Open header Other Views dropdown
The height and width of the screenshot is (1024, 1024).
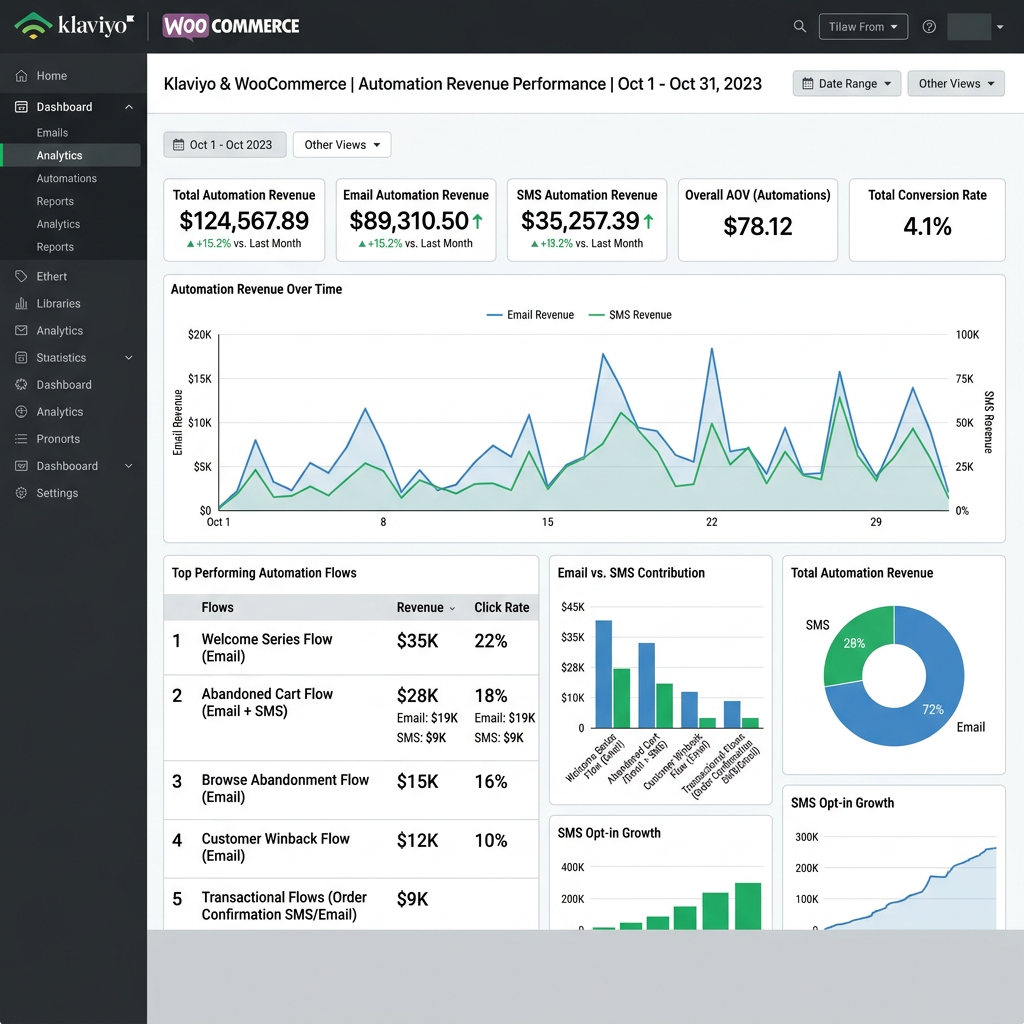coord(956,84)
